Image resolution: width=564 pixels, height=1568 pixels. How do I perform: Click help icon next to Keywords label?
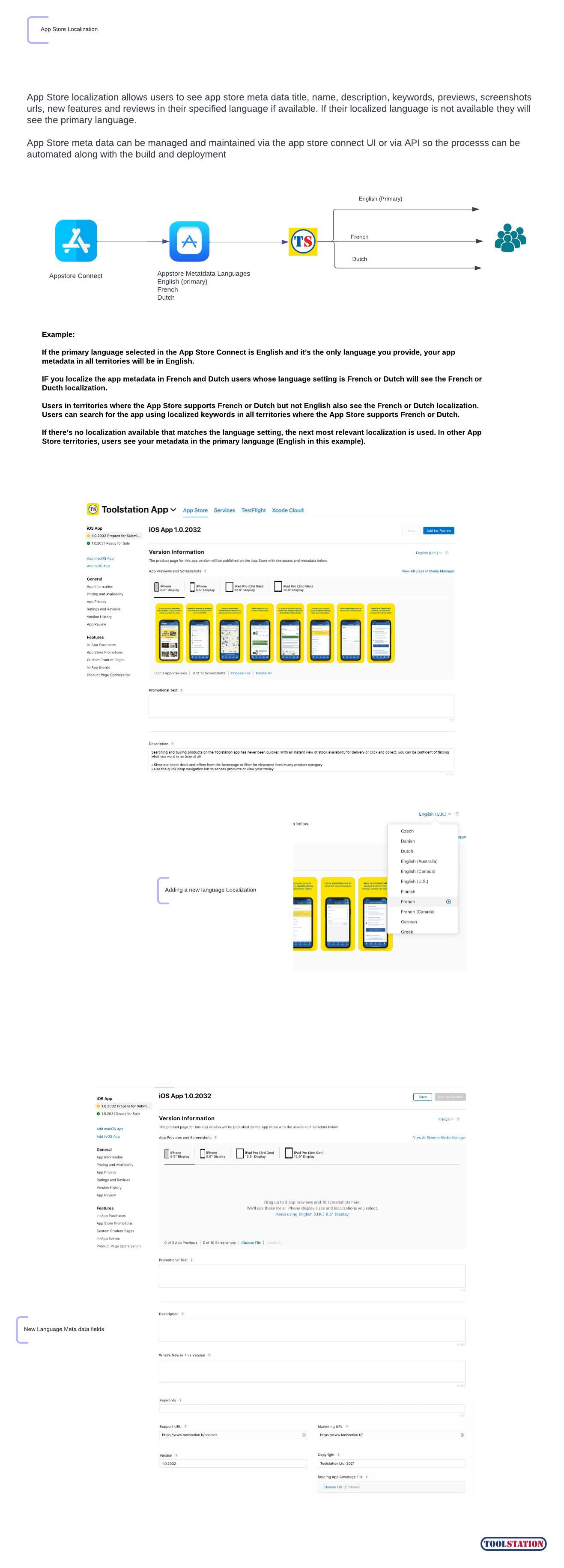[x=180, y=1400]
